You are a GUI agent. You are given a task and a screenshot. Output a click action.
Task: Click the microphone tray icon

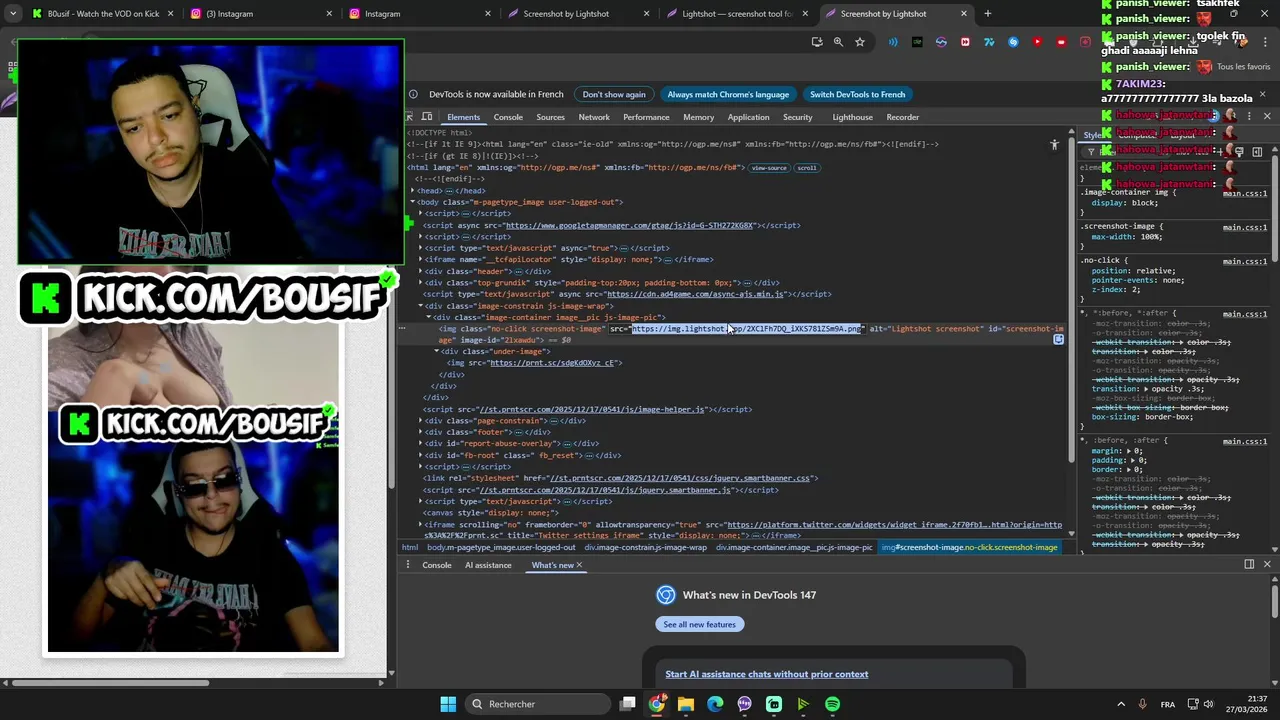pos(1143,704)
